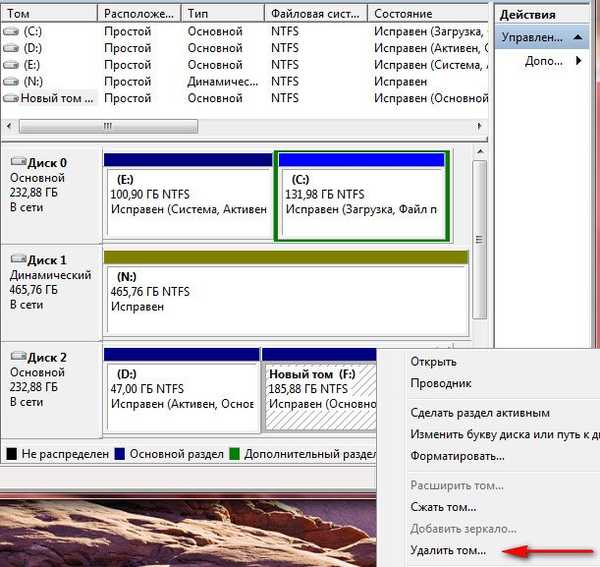600x567 pixels.
Task: Select Открыть in the context menu
Action: pyautogui.click(x=433, y=362)
